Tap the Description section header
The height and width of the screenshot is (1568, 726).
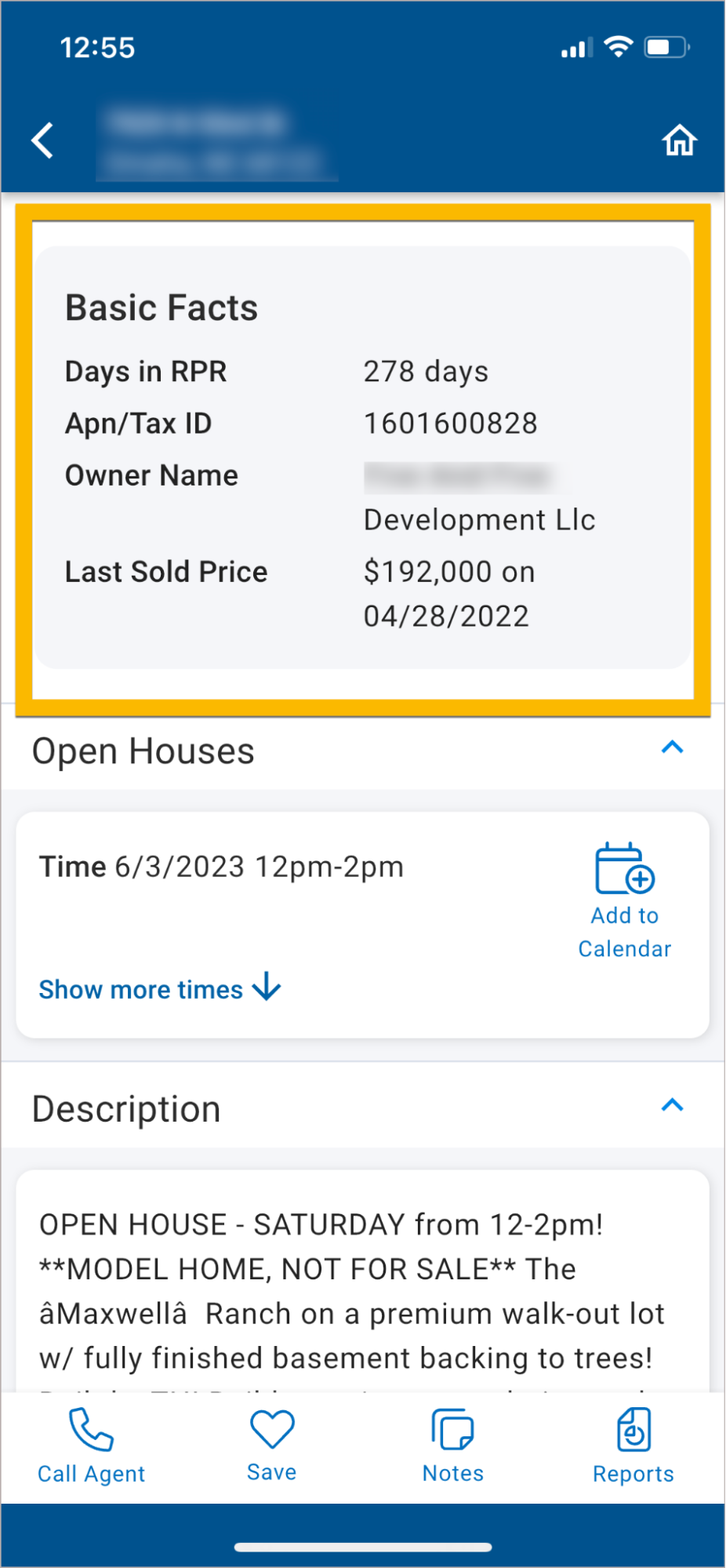point(126,1109)
